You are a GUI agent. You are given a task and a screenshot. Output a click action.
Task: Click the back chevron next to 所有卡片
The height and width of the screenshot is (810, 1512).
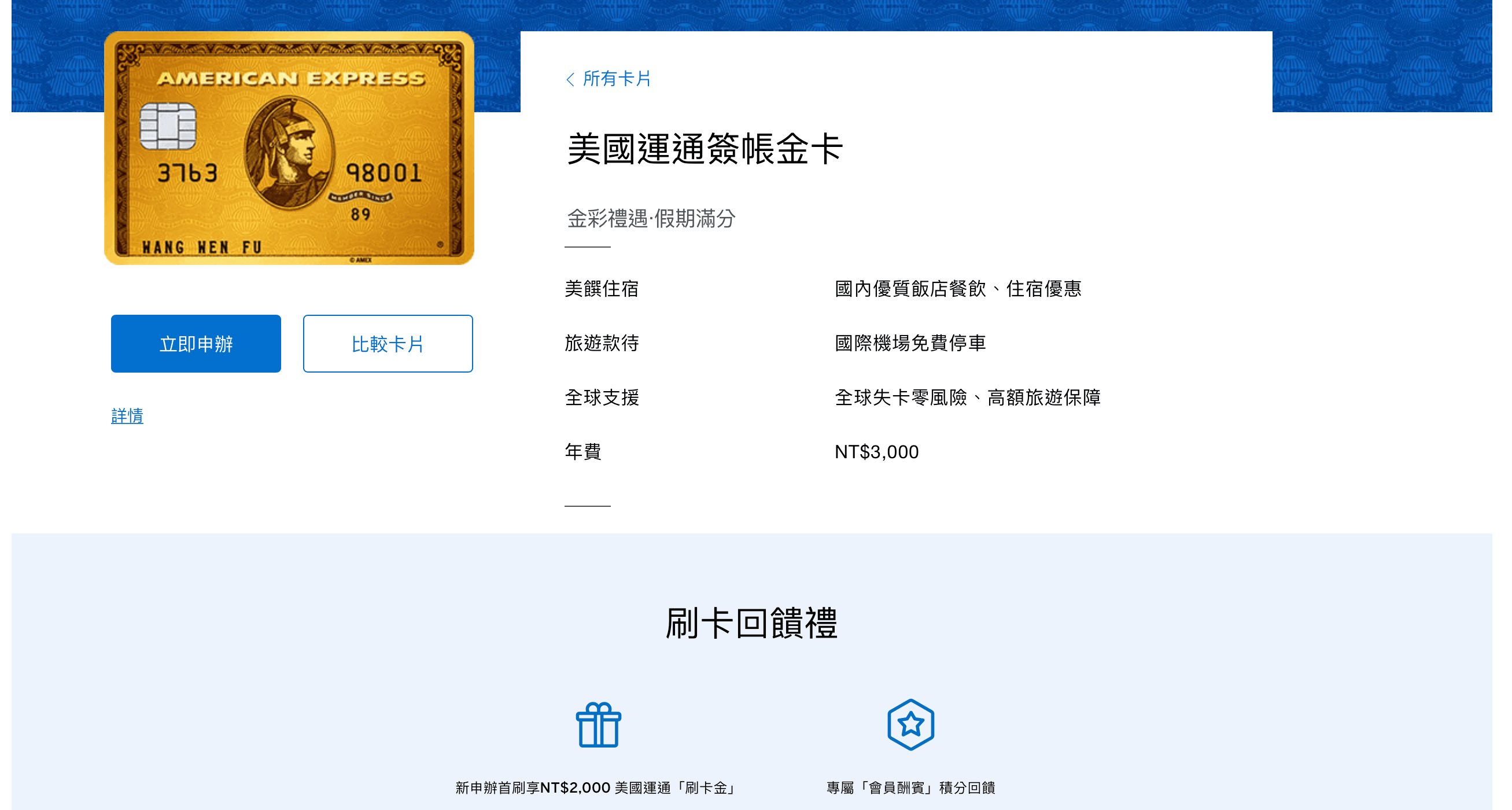(x=570, y=79)
